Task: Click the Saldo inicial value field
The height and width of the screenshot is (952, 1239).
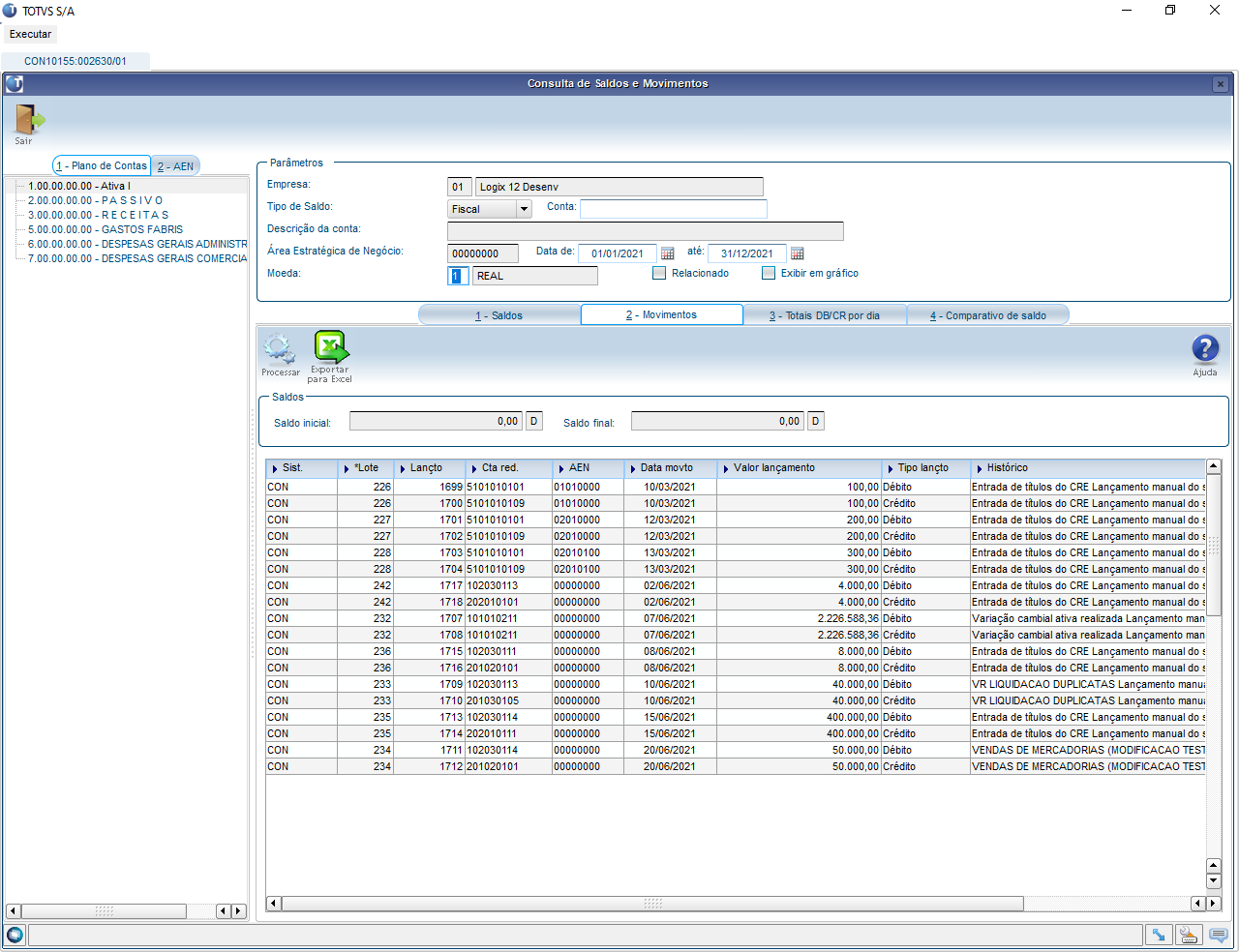Action: (x=436, y=421)
